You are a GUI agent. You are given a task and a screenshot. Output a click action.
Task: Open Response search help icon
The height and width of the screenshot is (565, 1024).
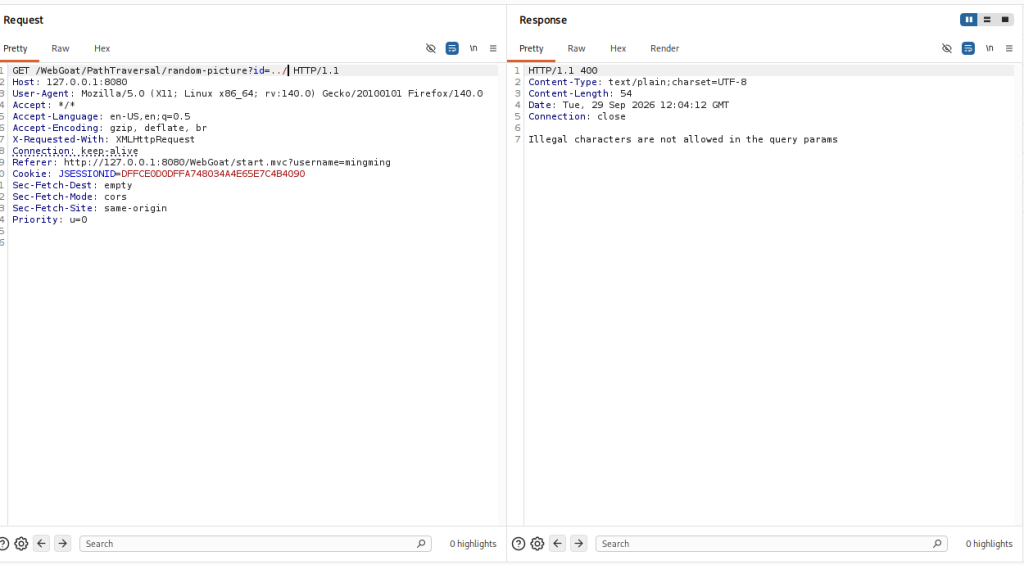(519, 543)
